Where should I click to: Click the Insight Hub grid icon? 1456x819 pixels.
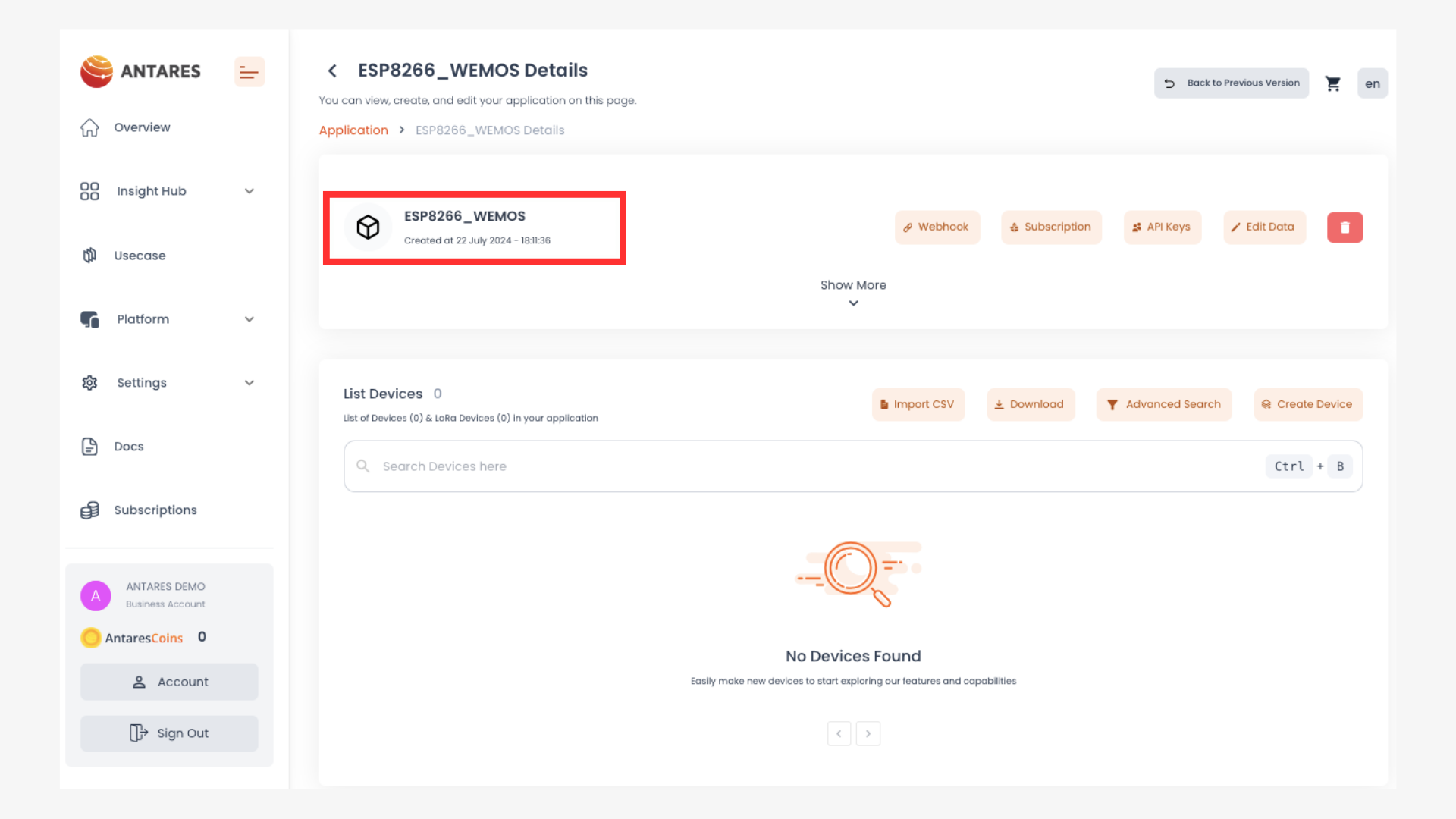89,191
